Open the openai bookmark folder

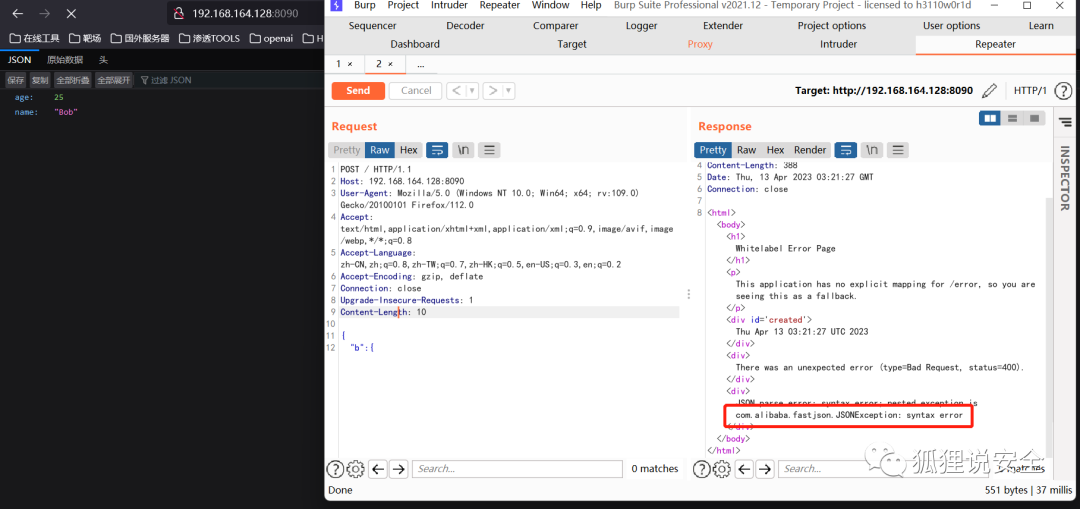pos(271,38)
